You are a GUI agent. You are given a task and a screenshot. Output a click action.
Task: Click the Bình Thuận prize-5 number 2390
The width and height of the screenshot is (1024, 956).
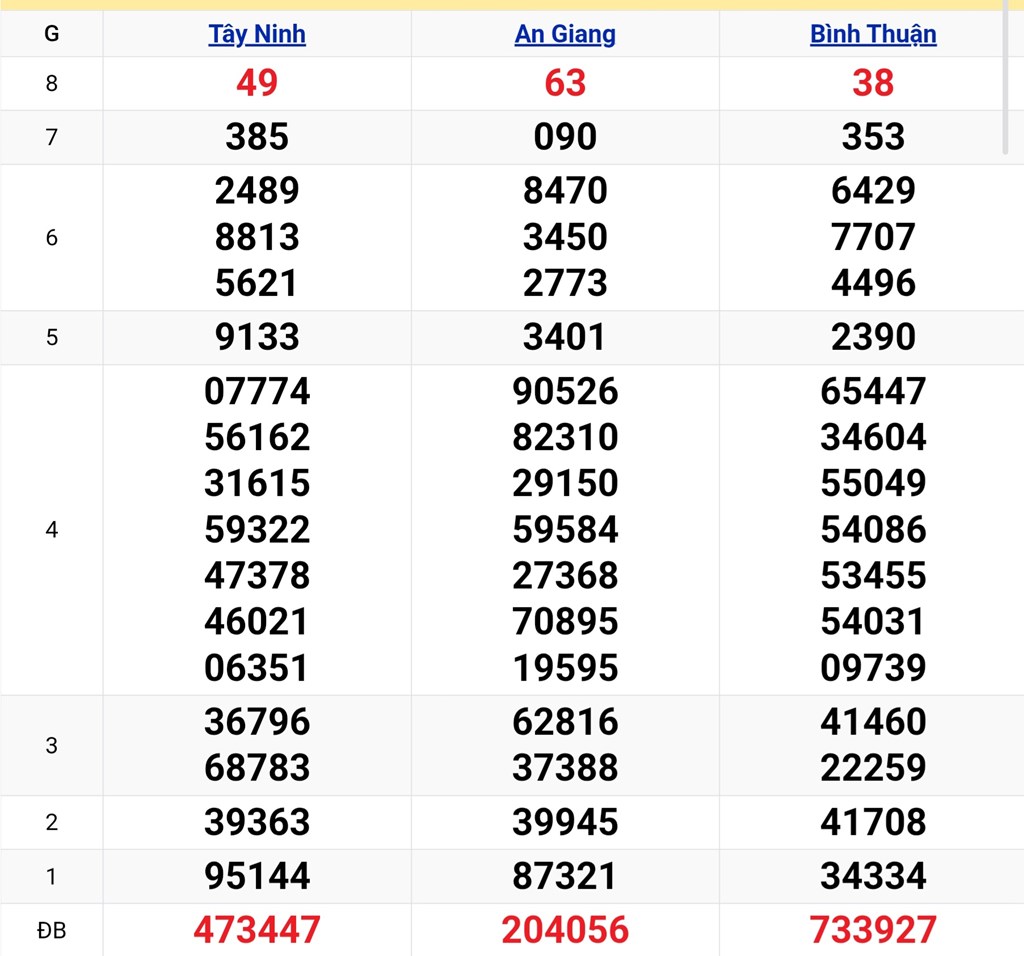point(873,337)
